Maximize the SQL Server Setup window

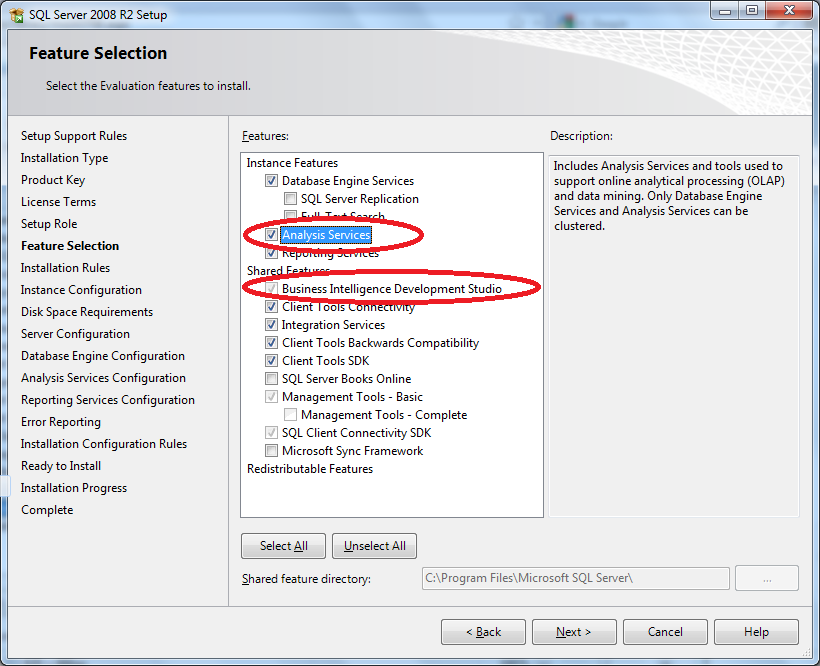751,11
